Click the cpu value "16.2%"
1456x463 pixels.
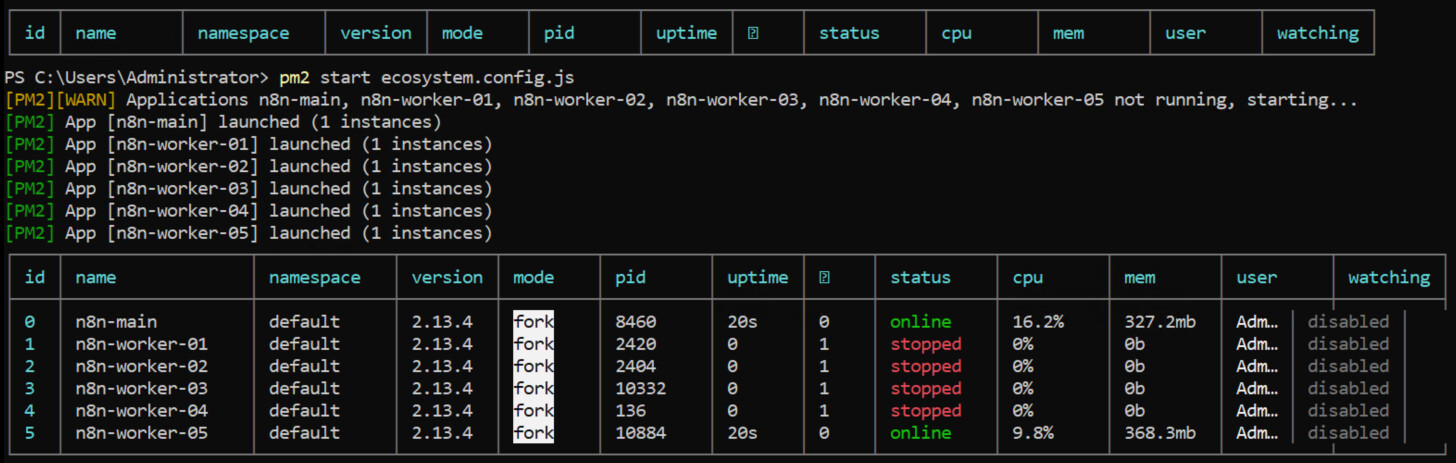(1038, 322)
